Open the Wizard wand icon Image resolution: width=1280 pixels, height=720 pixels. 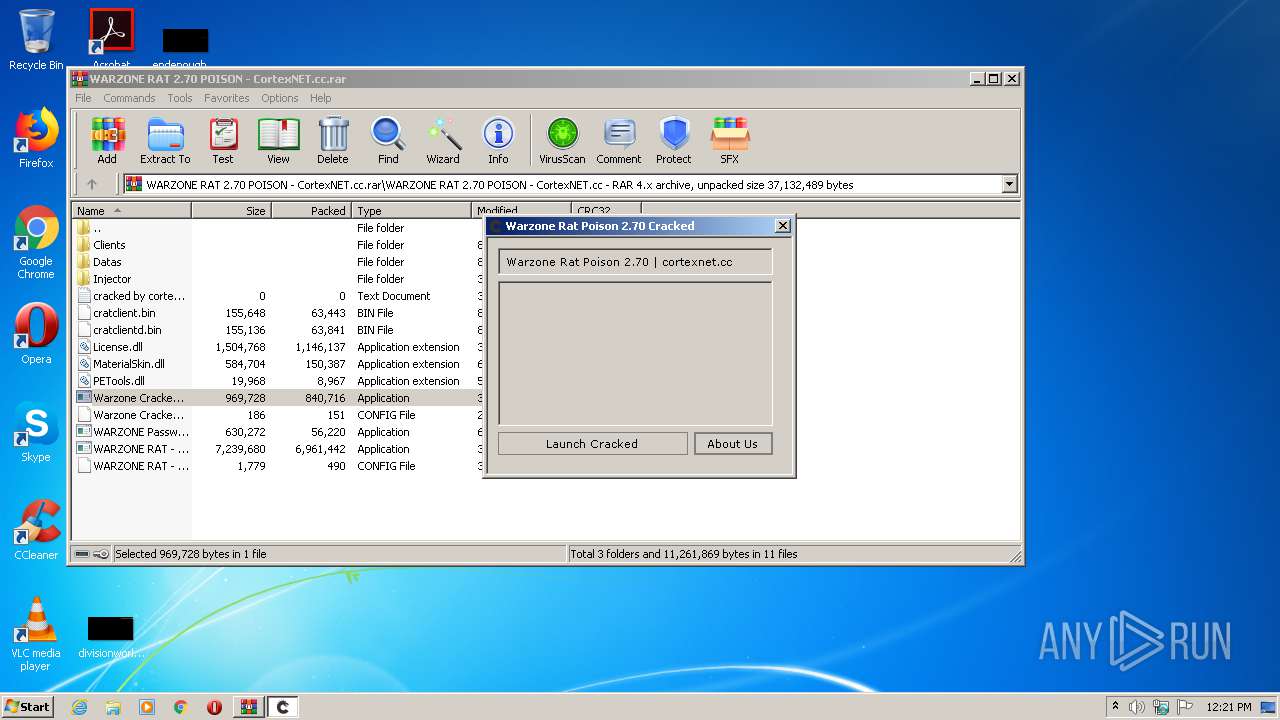coord(443,140)
